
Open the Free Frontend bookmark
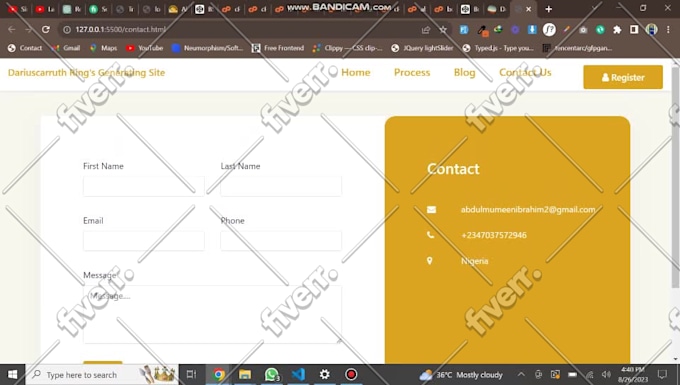point(278,48)
